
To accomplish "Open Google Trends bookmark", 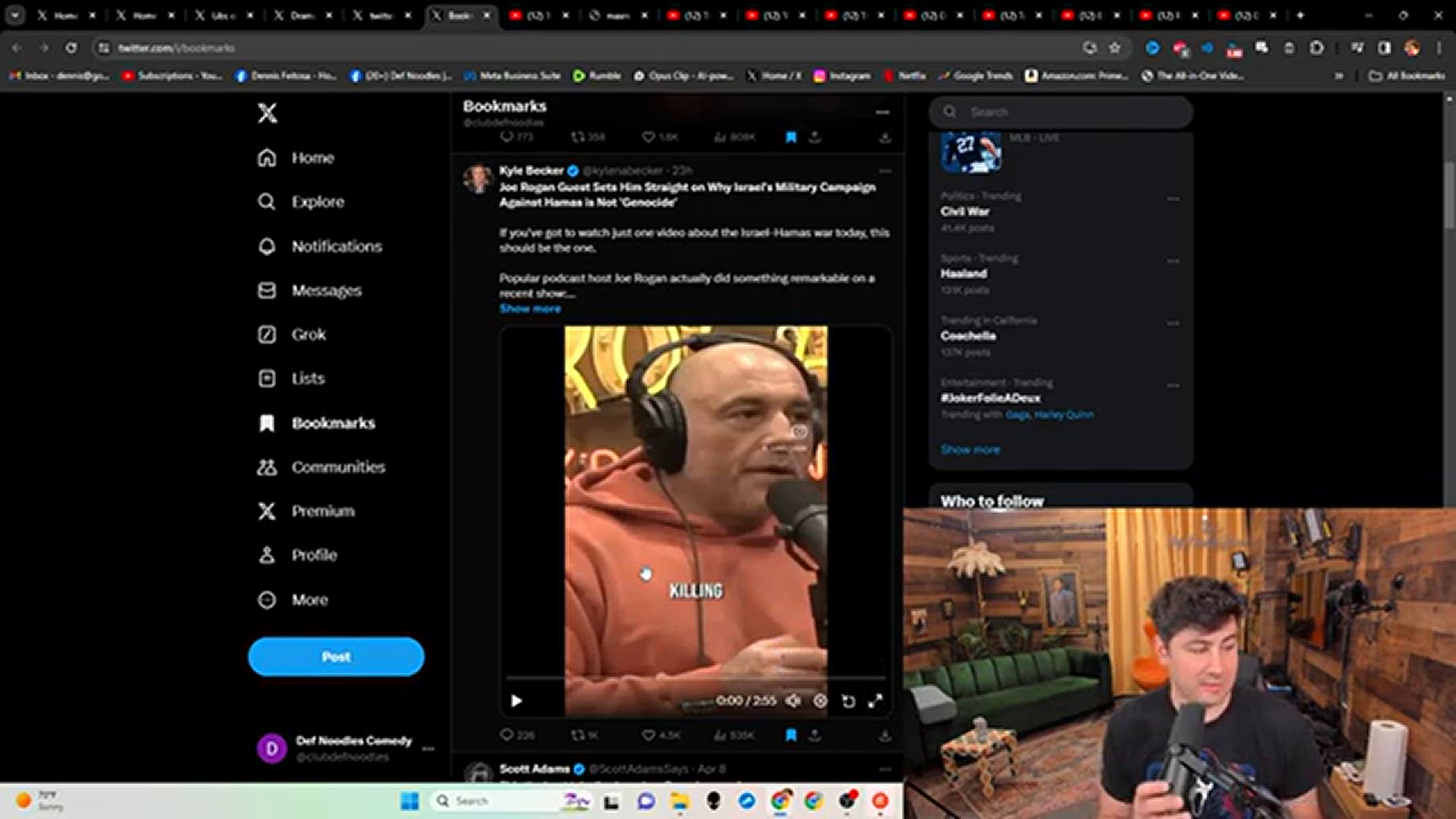I will (x=975, y=76).
